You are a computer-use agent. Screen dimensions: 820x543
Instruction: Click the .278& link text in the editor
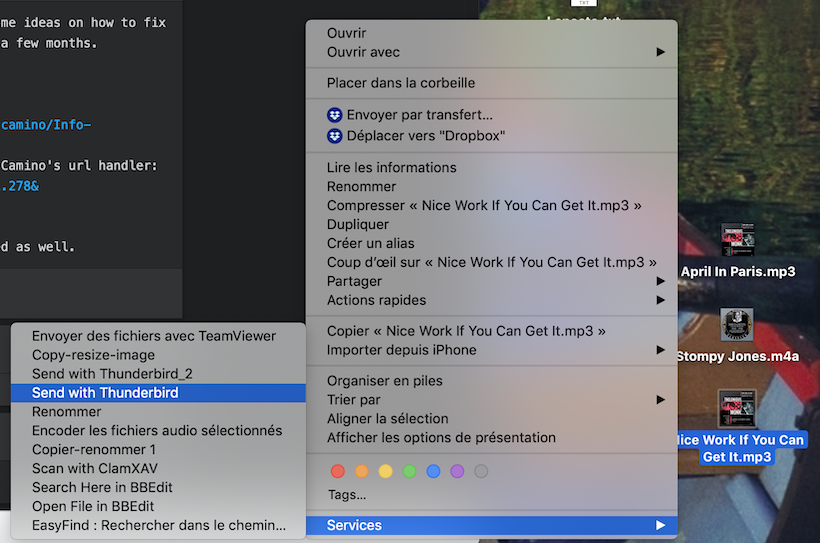[20, 186]
